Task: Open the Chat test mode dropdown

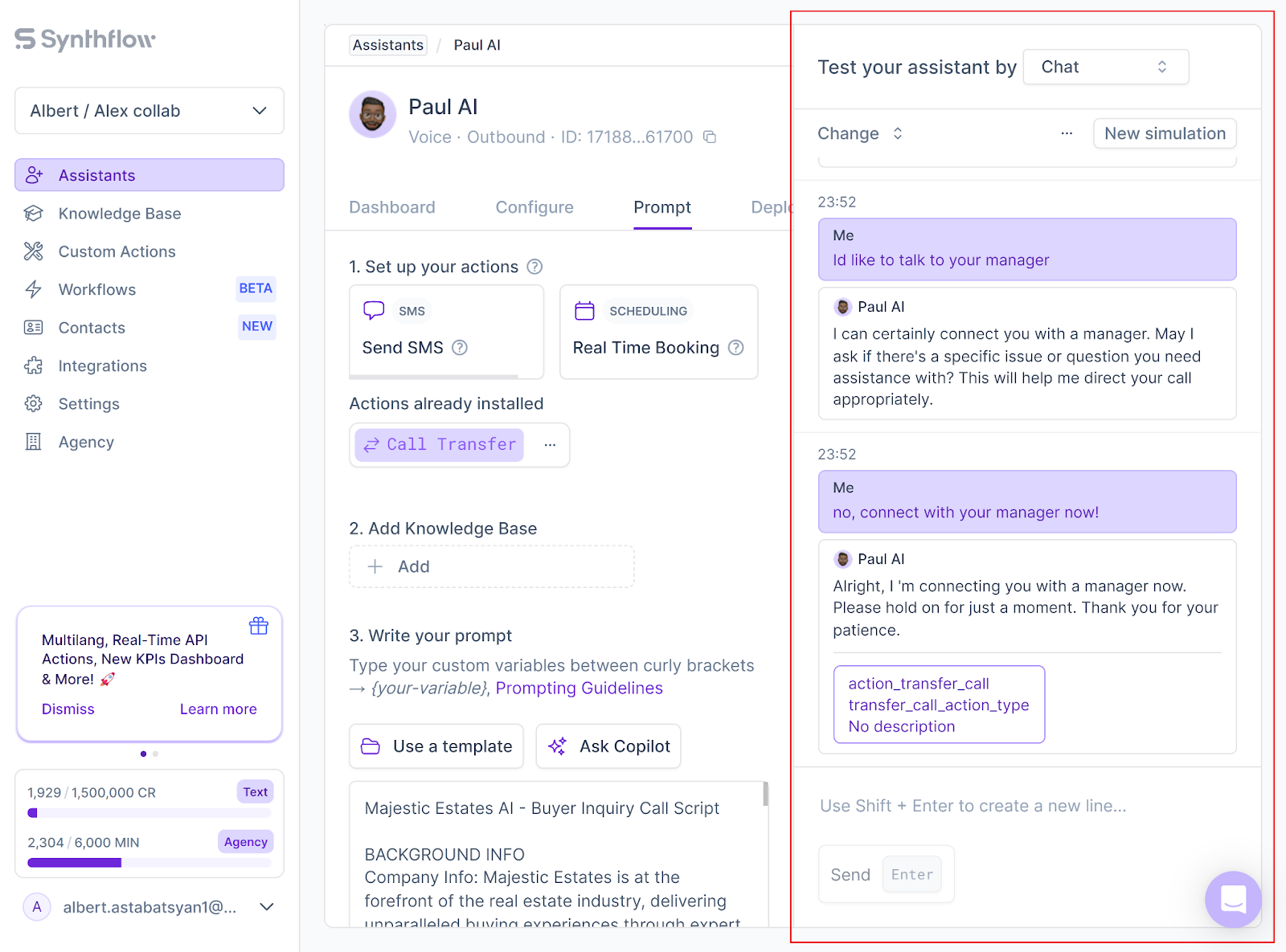Action: pyautogui.click(x=1105, y=67)
